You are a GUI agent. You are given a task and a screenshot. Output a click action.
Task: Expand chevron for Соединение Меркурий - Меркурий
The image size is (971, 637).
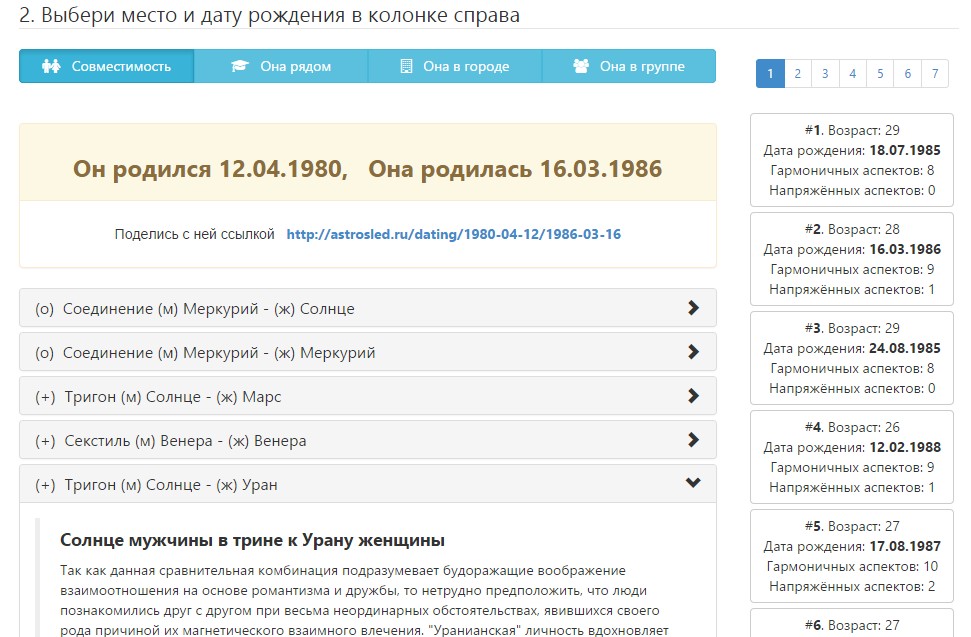(x=694, y=352)
